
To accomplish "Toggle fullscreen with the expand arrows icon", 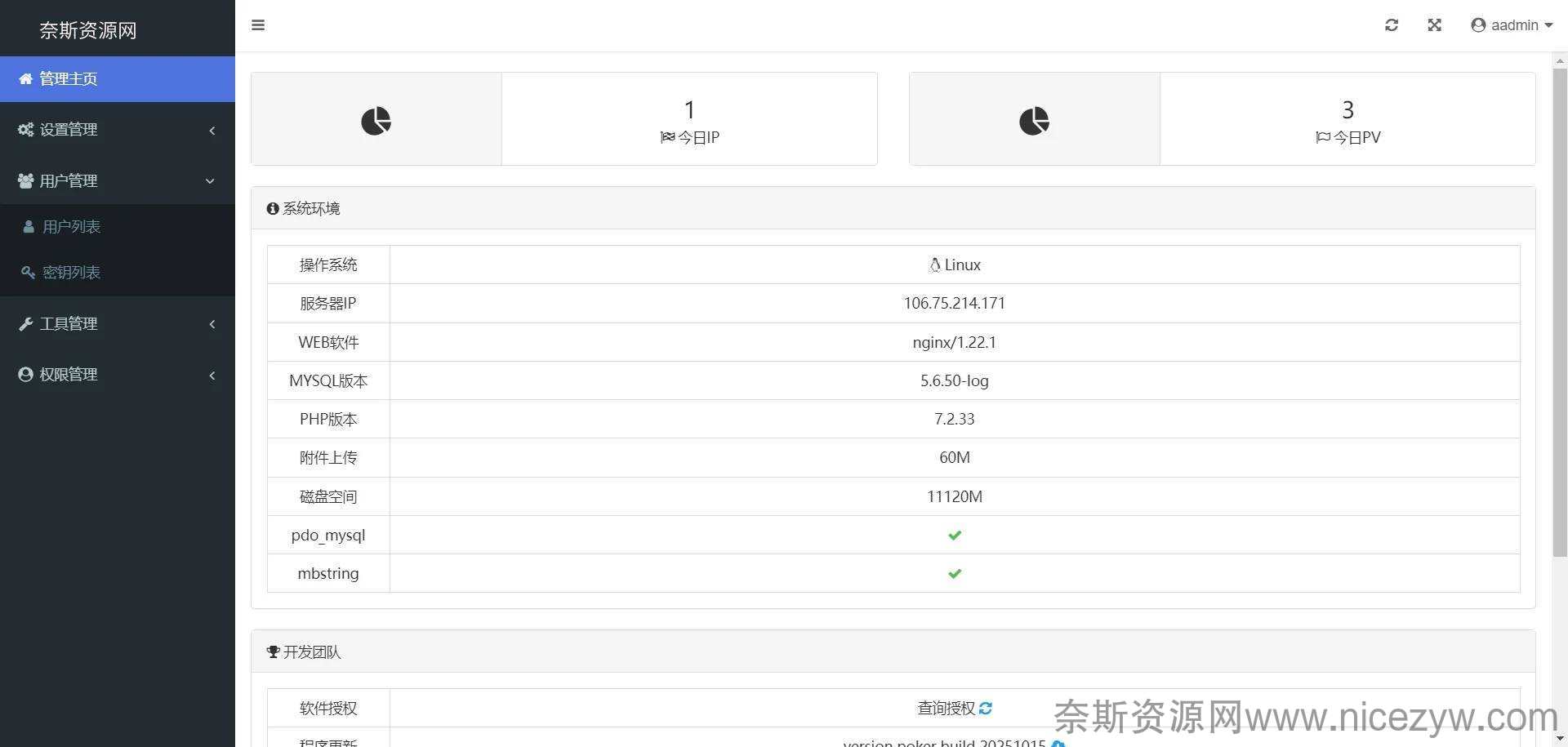I will pos(1434,25).
